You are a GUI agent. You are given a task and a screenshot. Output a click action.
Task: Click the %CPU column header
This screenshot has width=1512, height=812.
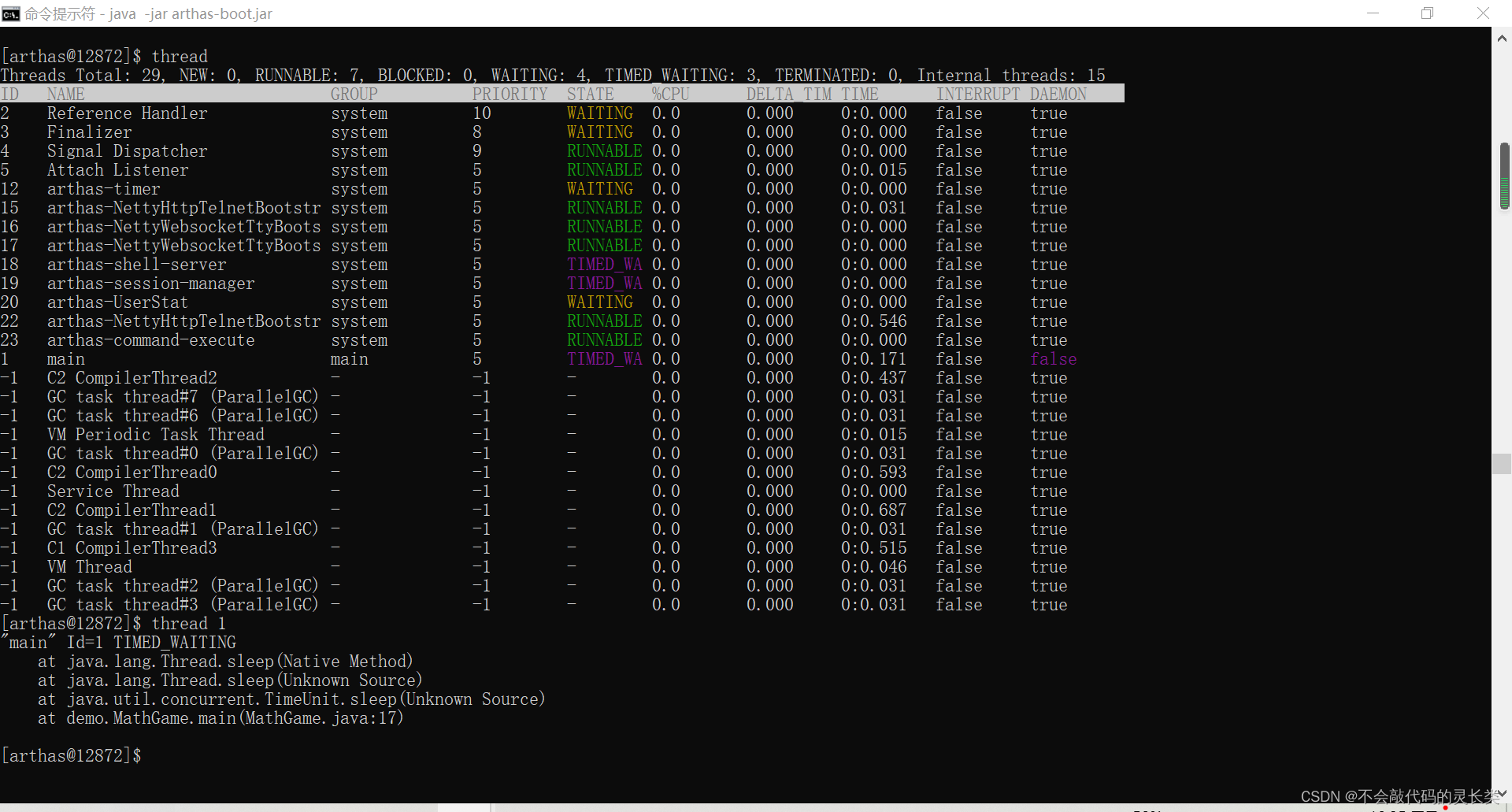click(x=670, y=95)
